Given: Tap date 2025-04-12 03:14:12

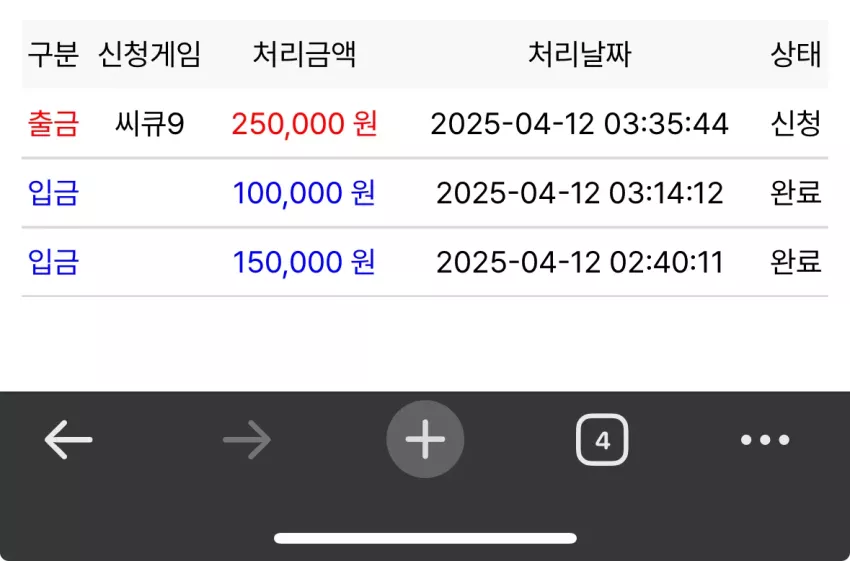Looking at the screenshot, I should click(579, 193).
